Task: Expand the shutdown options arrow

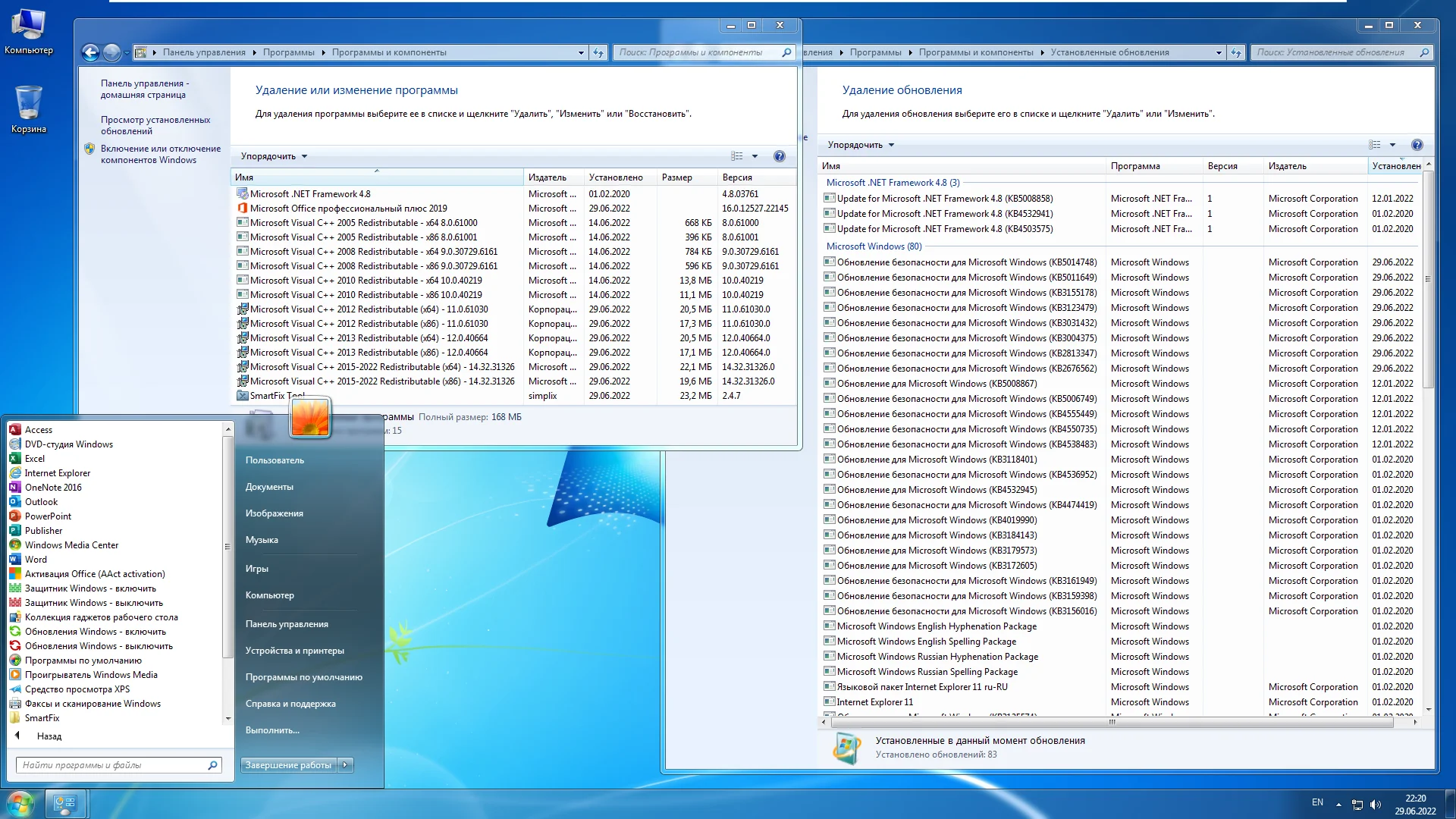Action: point(345,765)
